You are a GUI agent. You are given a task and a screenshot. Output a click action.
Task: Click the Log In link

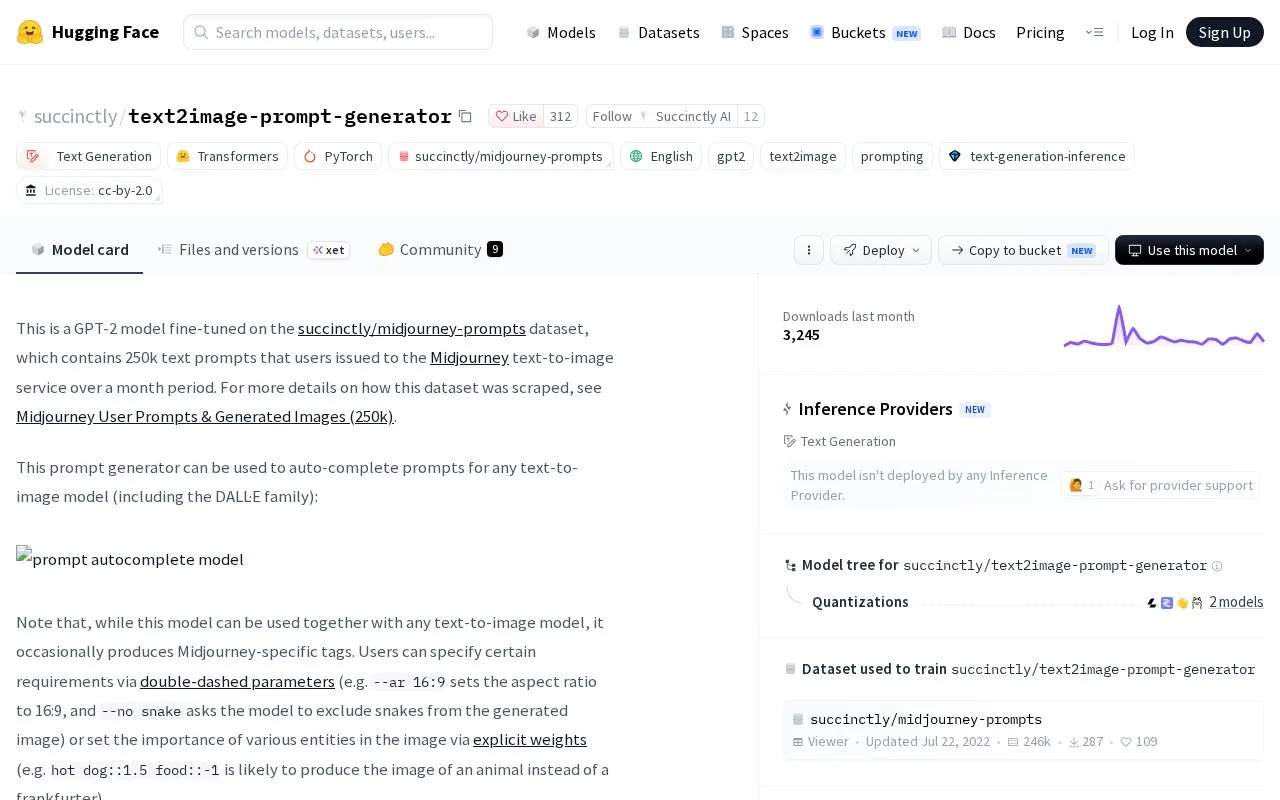[1152, 32]
